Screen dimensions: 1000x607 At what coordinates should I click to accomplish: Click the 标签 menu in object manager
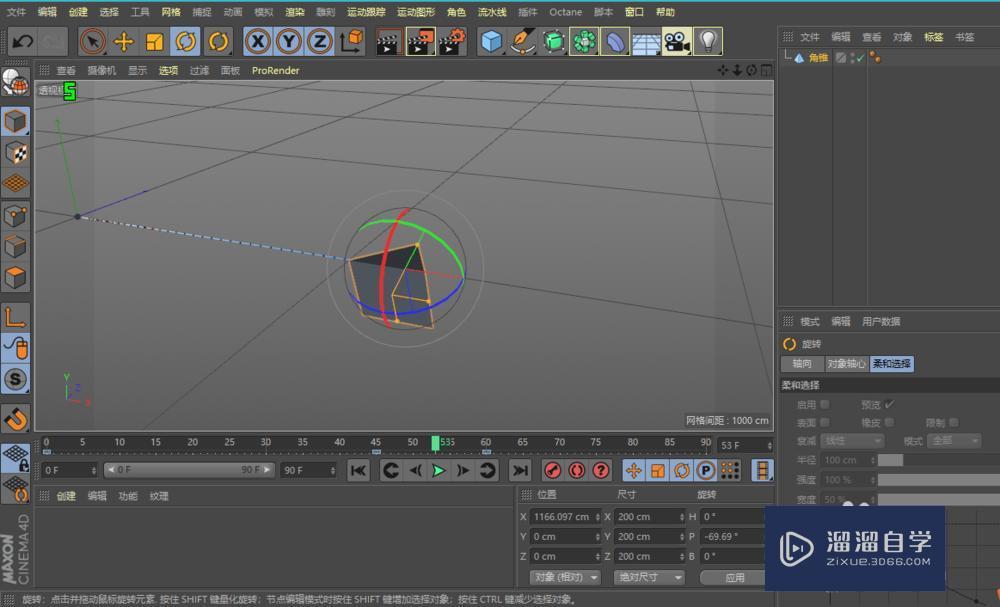[x=934, y=37]
